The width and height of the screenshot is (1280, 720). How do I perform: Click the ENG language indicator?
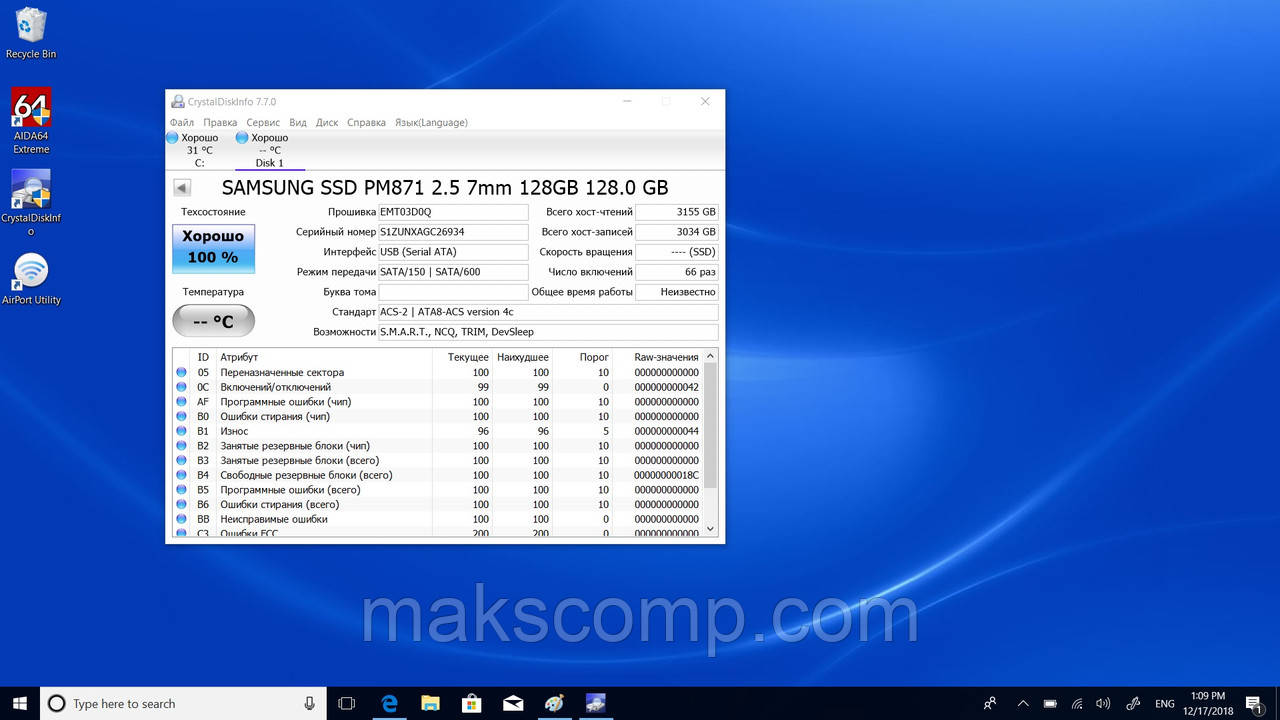pyautogui.click(x=1164, y=703)
